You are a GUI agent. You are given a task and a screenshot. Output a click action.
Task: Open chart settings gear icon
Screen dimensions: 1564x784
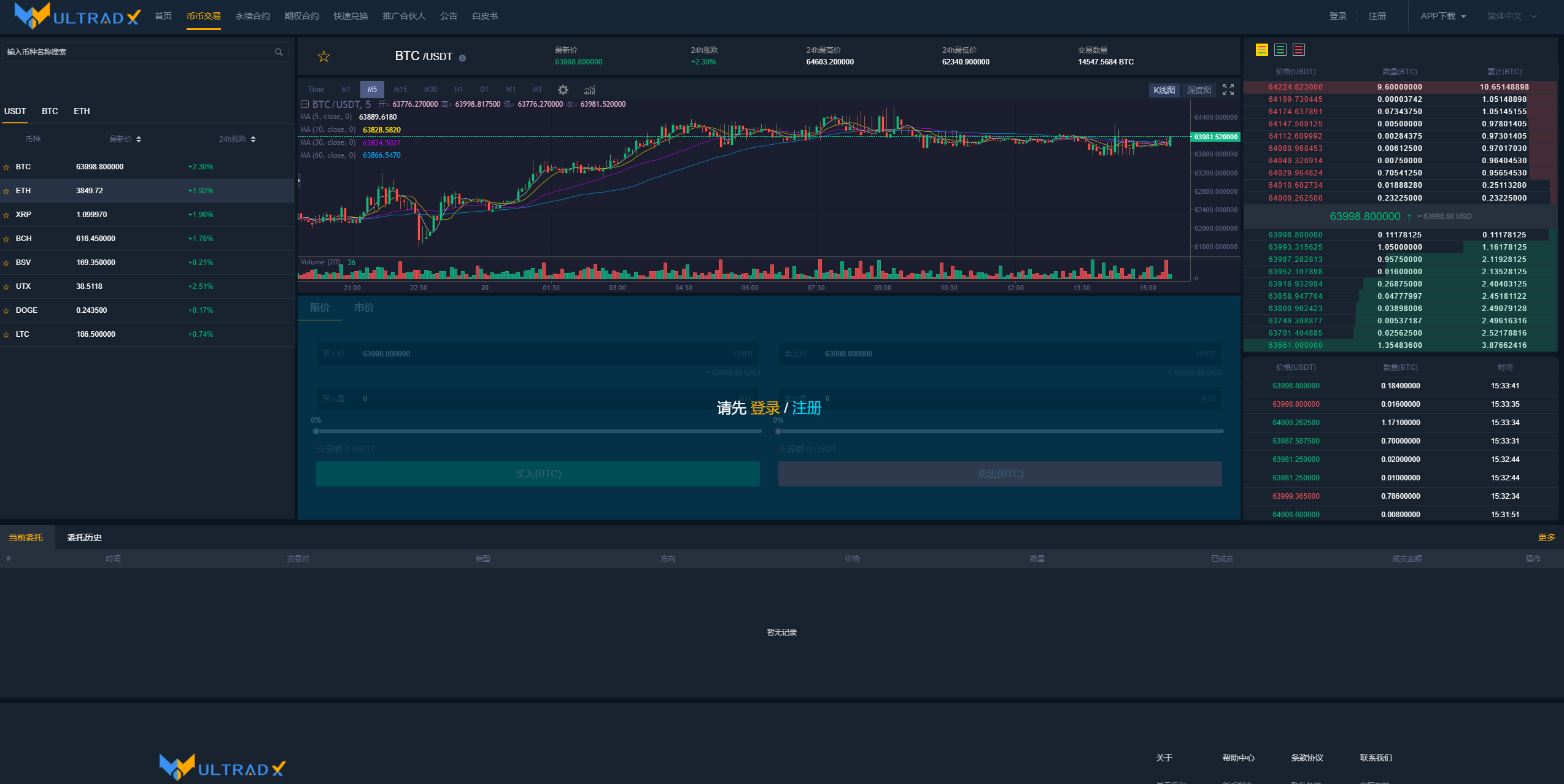click(563, 90)
